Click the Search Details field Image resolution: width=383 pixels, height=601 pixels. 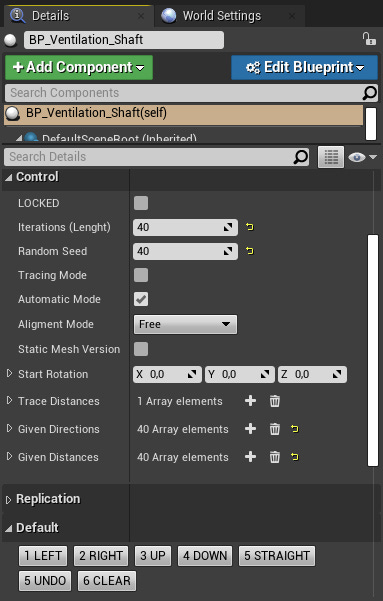click(x=157, y=157)
